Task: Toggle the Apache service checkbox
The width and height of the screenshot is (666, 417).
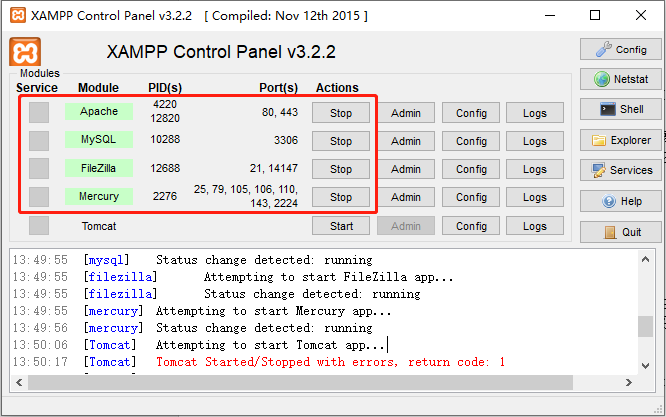Action: (39, 113)
